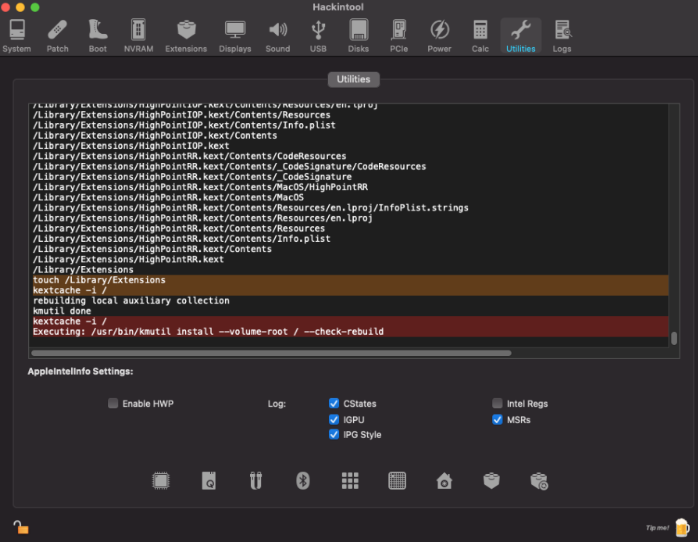Viewport: 698px width, 542px height.
Task: Click the orange lock icon
Action: [x=20, y=527]
